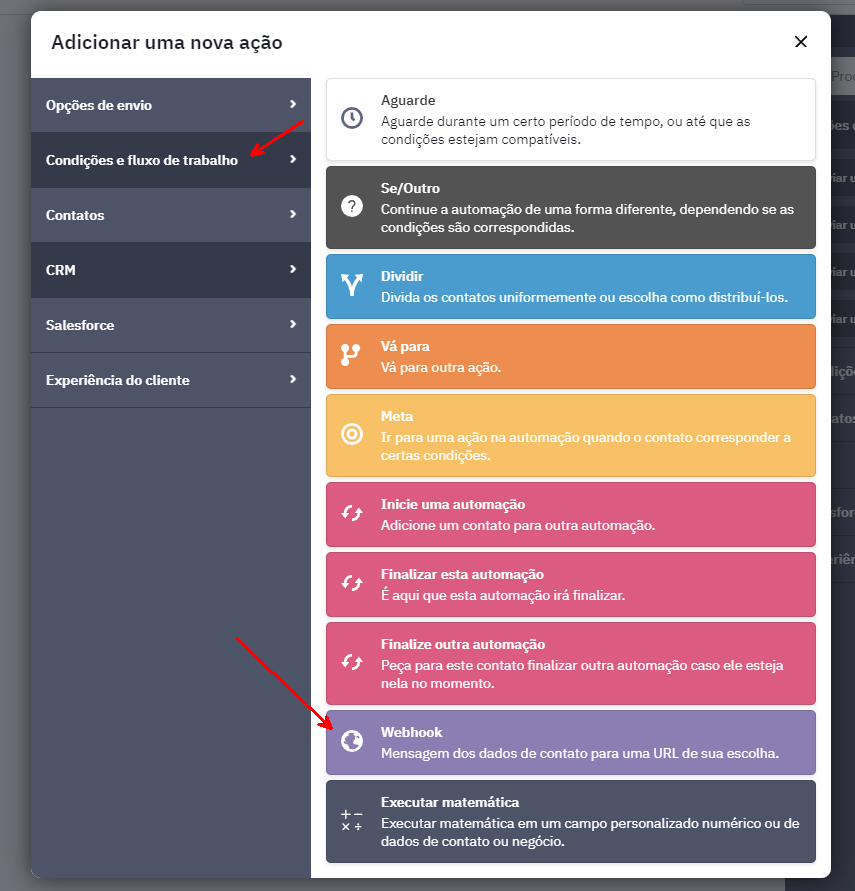
Task: Expand the Contatos category arrow
Action: point(293,214)
